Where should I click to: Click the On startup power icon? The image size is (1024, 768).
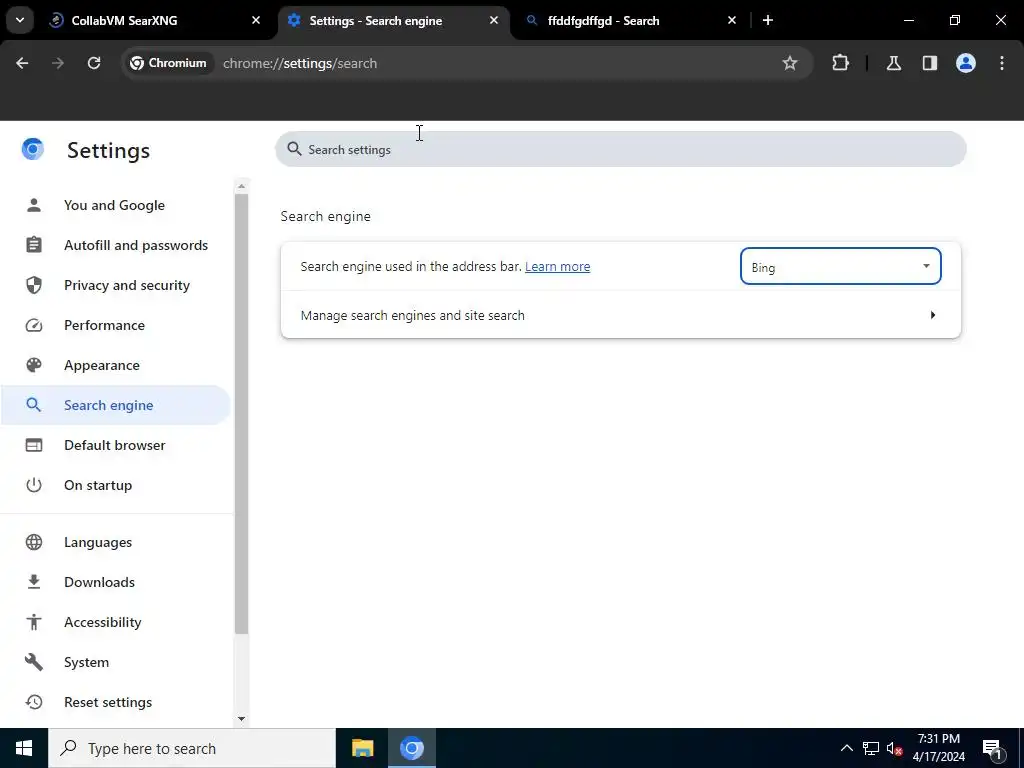tap(34, 485)
